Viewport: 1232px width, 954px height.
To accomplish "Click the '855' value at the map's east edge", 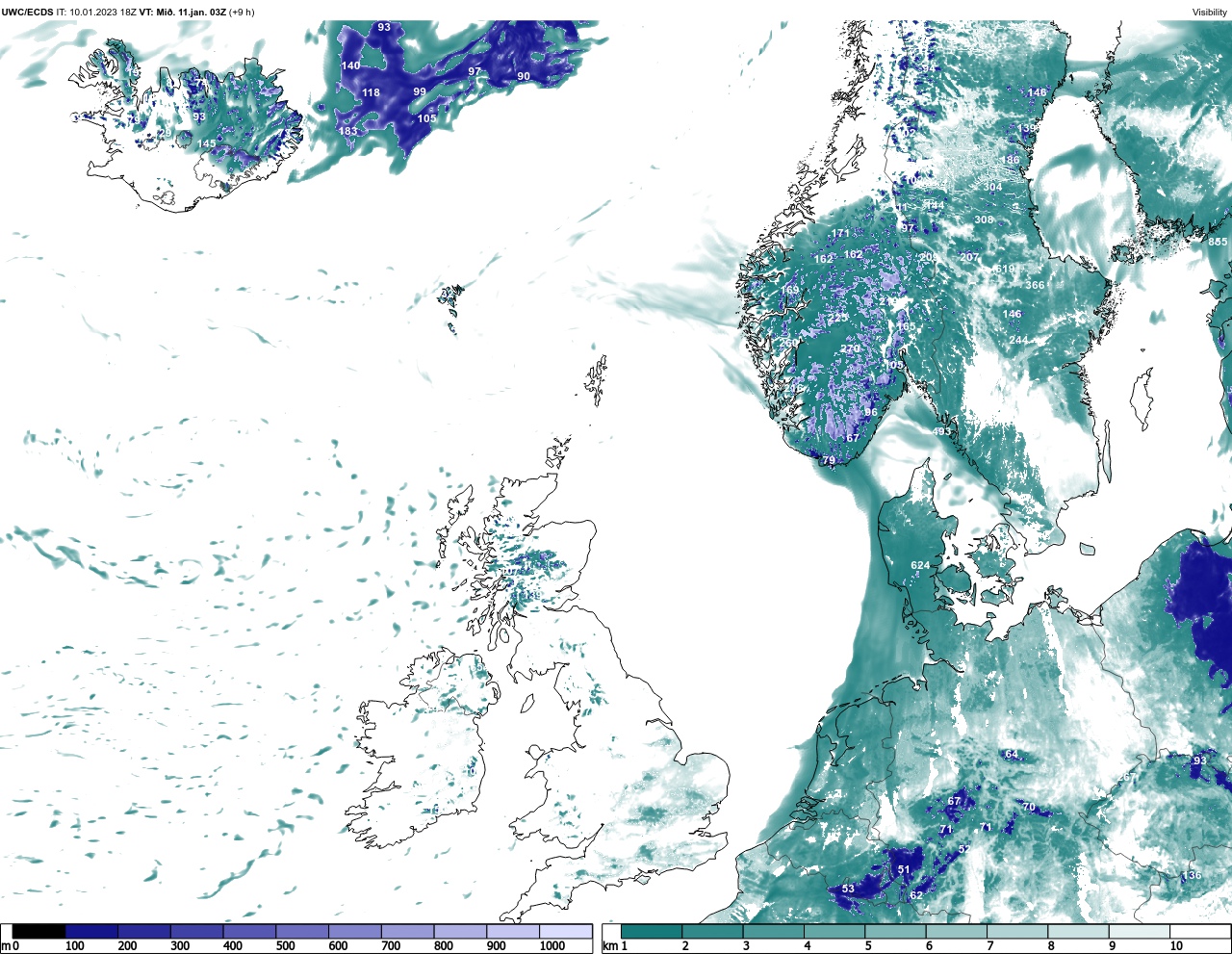I will 1218,242.
